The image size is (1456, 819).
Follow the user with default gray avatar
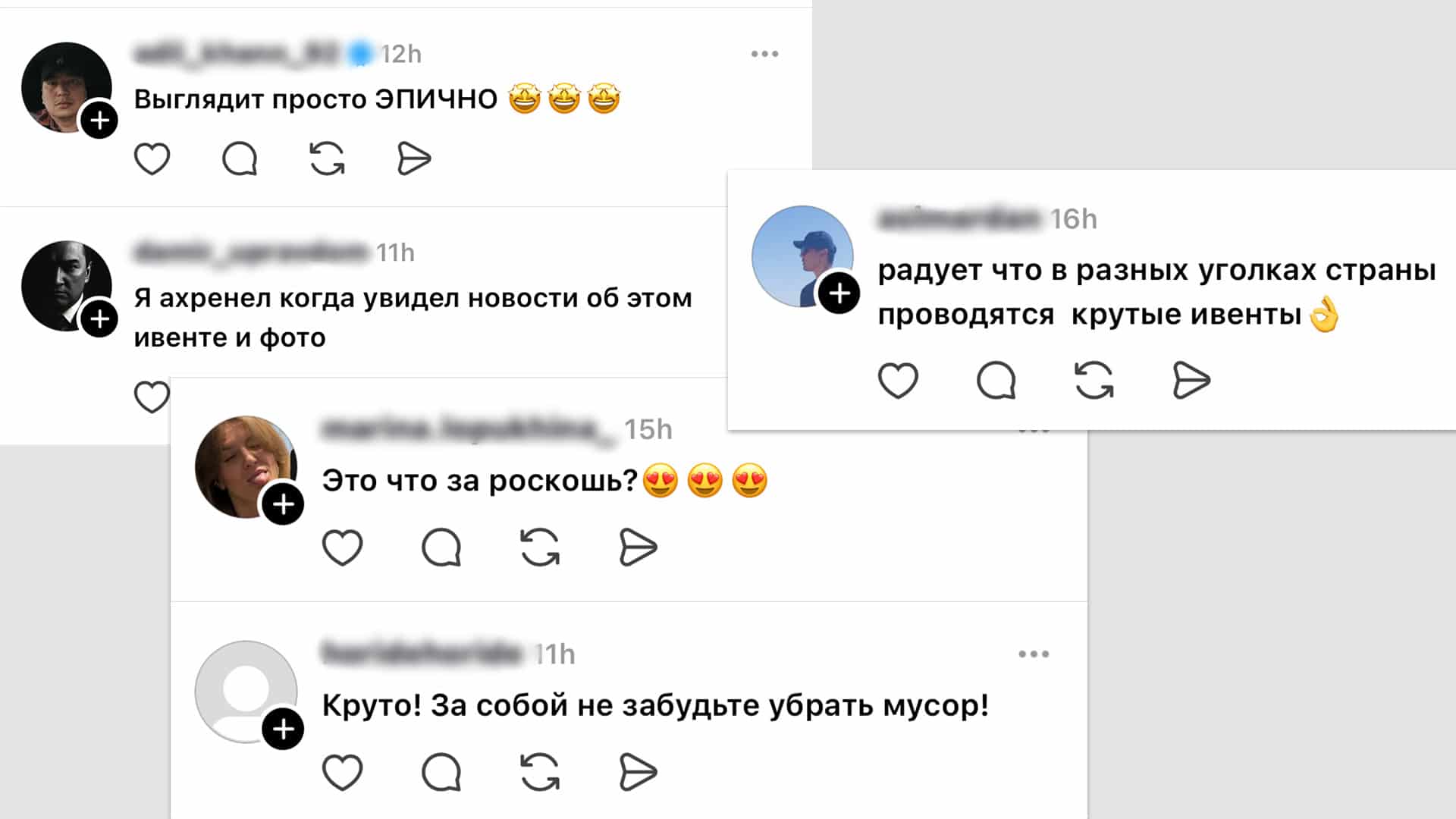[x=283, y=729]
